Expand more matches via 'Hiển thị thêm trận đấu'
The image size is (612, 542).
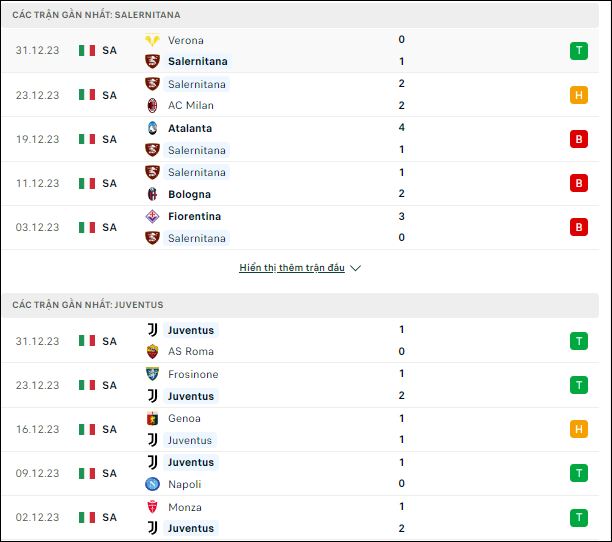click(x=292, y=268)
